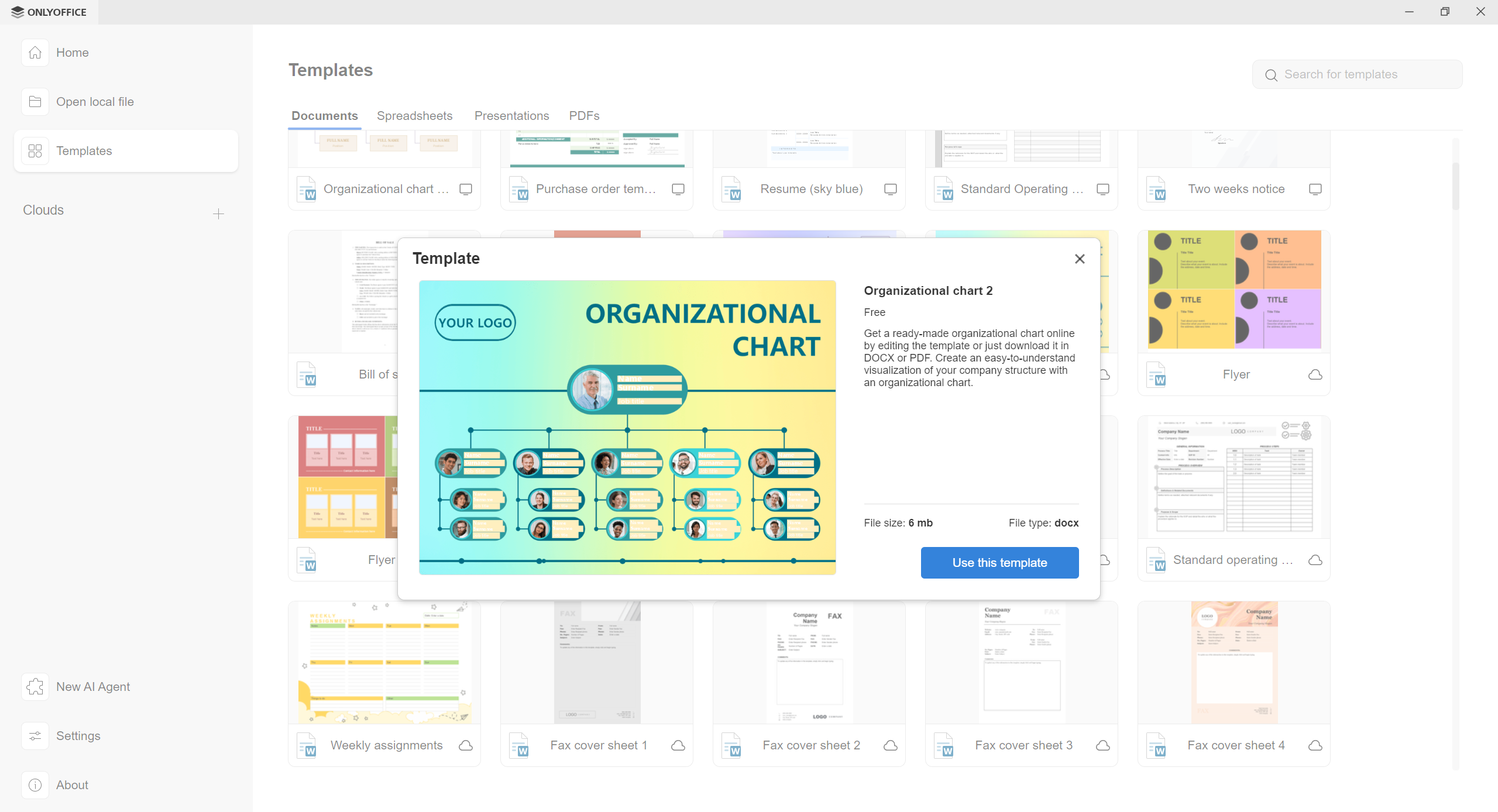Click cloud icon on Fax cover sheet 2

[x=891, y=745]
